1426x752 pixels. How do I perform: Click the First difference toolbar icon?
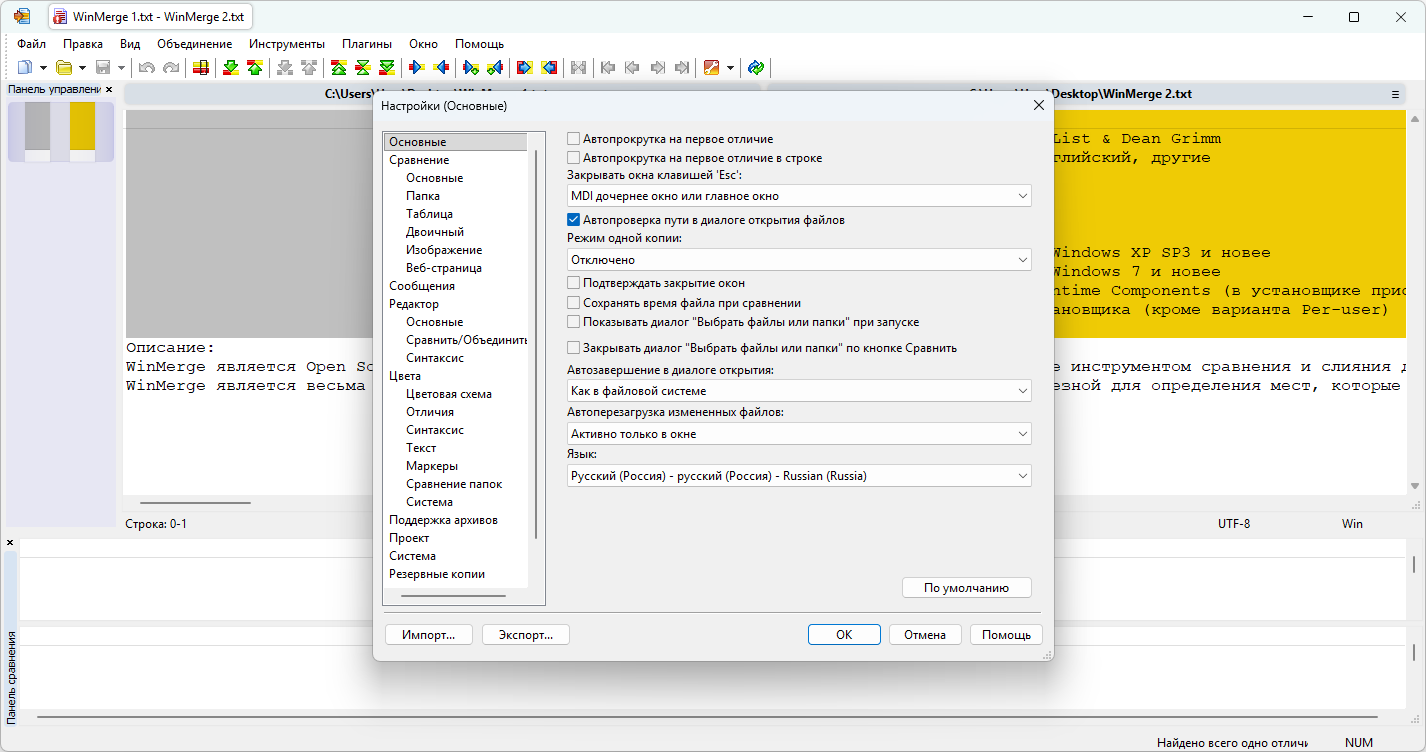point(339,67)
